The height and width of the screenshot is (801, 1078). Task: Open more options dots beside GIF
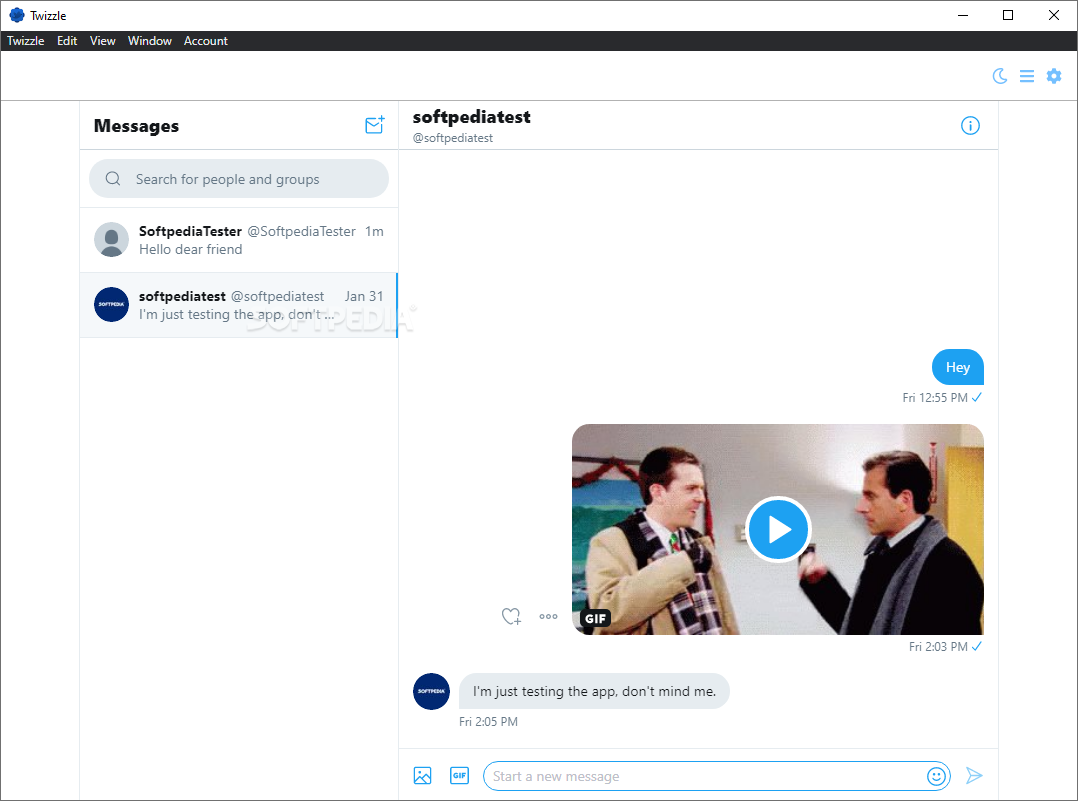548,617
